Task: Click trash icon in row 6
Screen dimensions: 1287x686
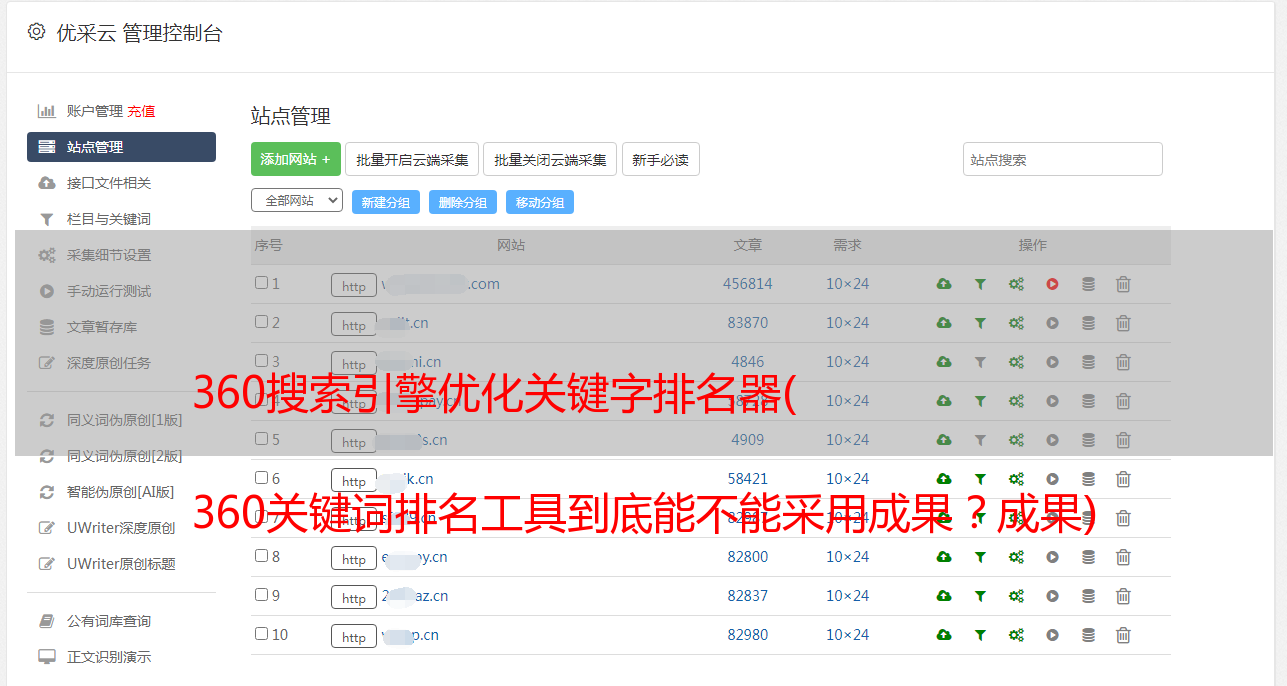Action: pos(1123,479)
